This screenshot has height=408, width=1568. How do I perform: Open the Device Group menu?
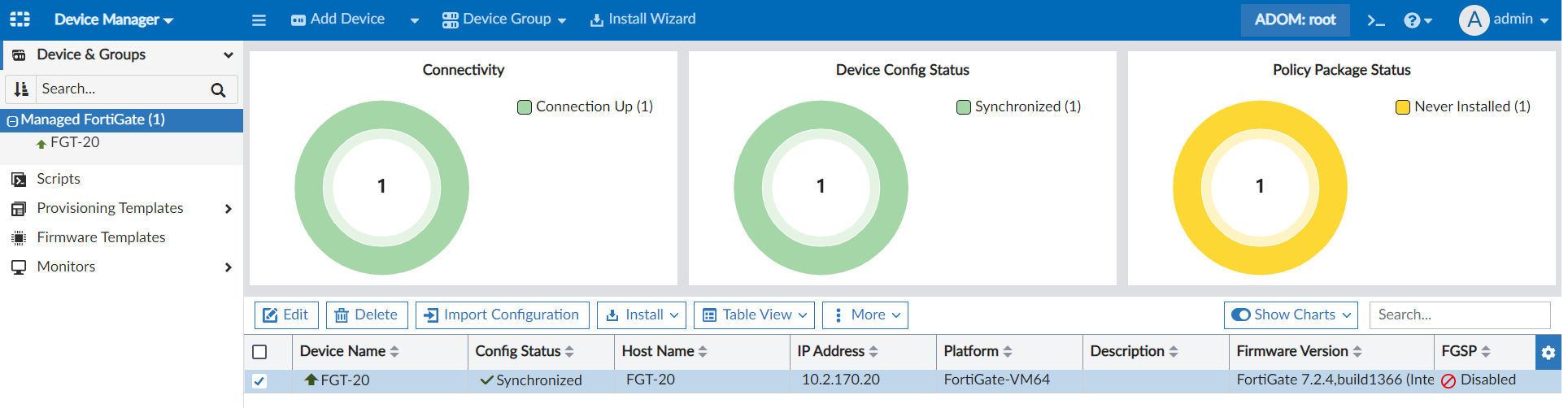pos(504,20)
